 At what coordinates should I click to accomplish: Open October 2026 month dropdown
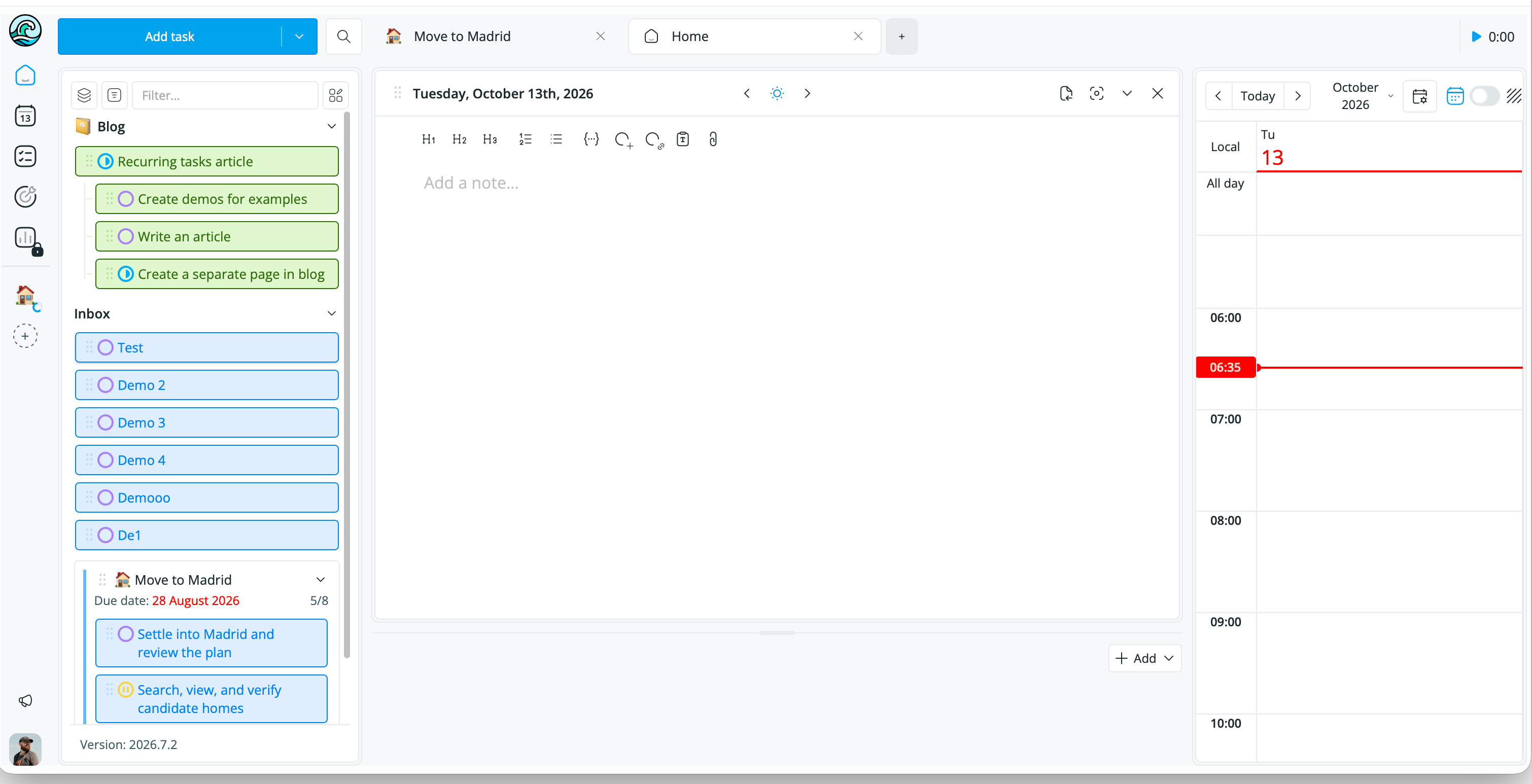coord(1363,96)
